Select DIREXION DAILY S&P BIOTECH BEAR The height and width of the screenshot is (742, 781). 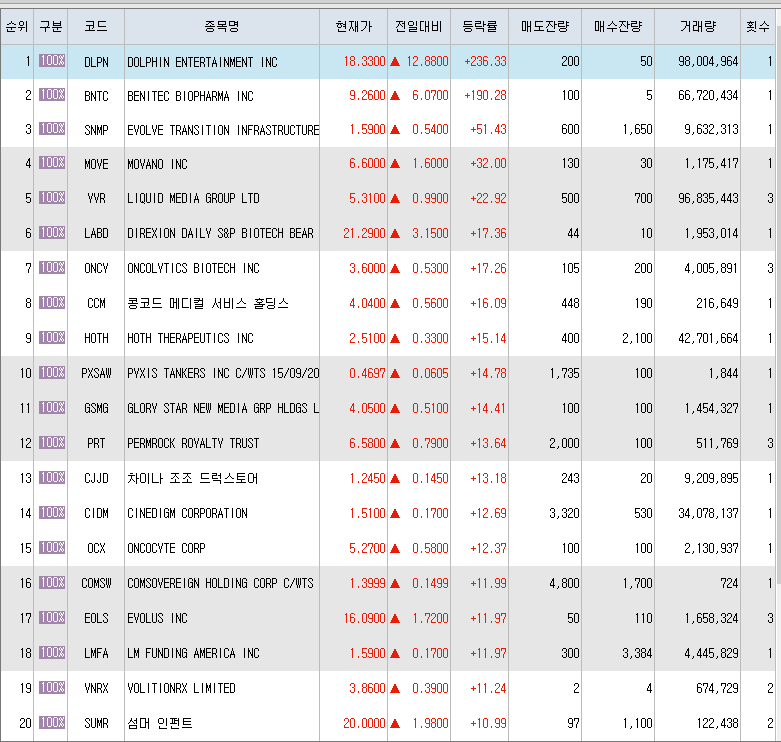[x=220, y=233]
